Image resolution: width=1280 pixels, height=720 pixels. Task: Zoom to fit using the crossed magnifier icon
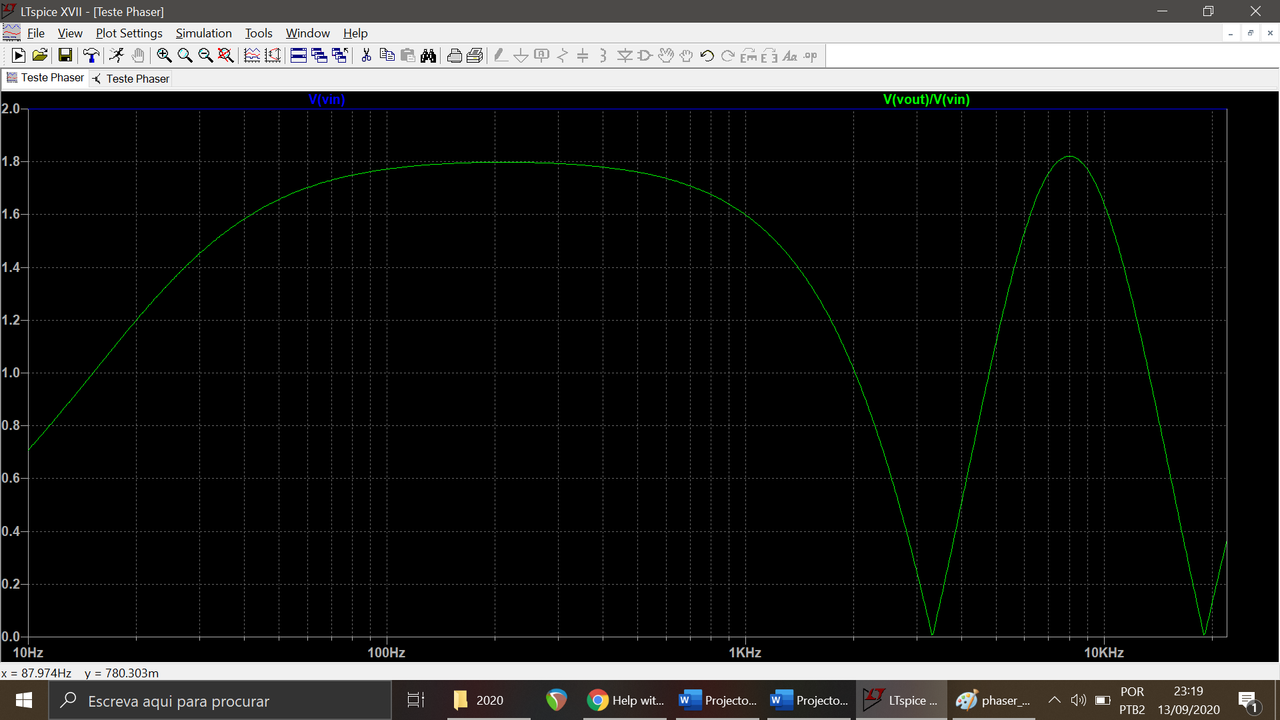click(x=226, y=56)
